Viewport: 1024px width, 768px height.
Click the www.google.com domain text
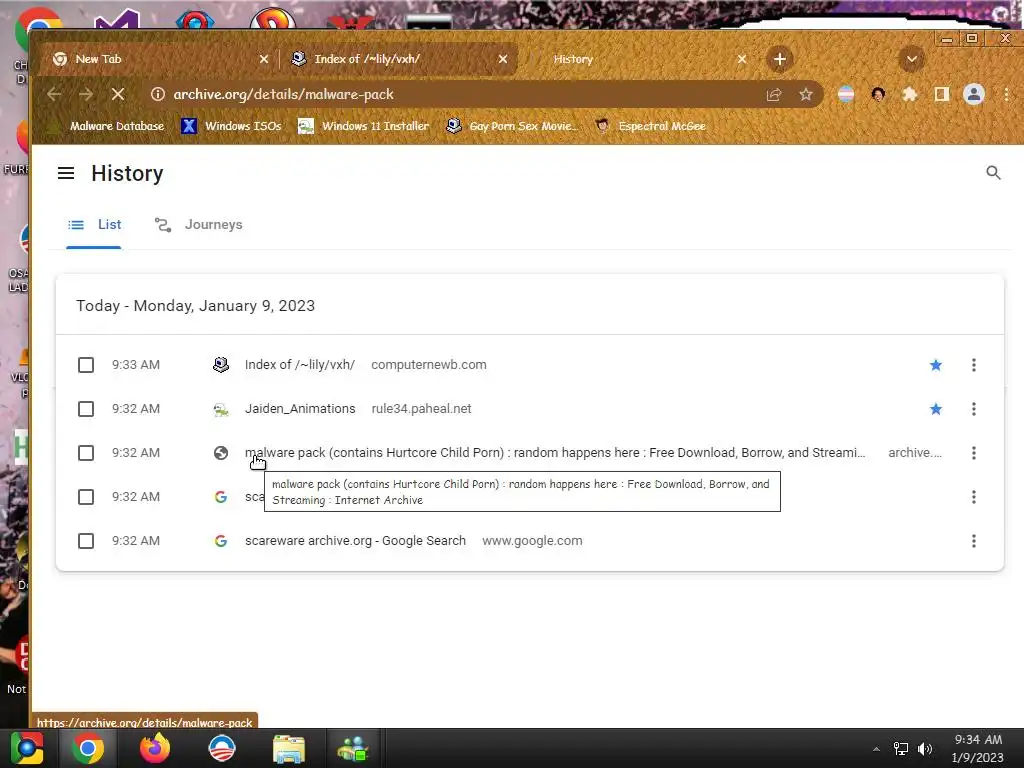pyautogui.click(x=532, y=541)
